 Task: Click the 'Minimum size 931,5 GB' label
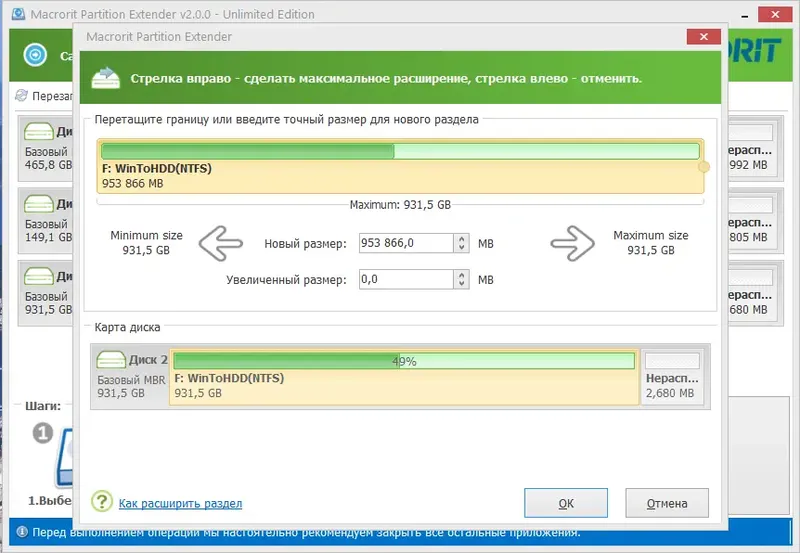(146, 243)
